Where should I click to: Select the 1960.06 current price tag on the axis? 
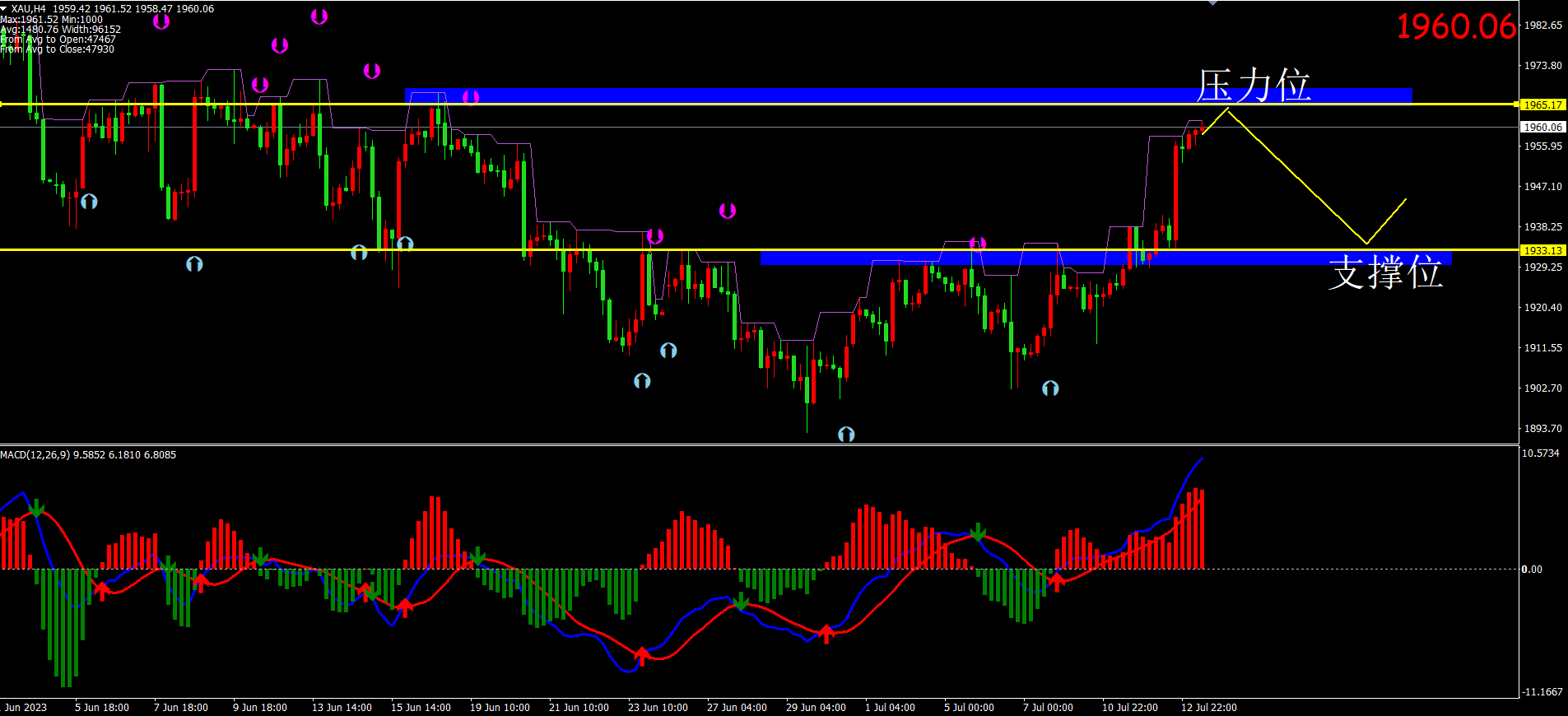pos(1542,127)
